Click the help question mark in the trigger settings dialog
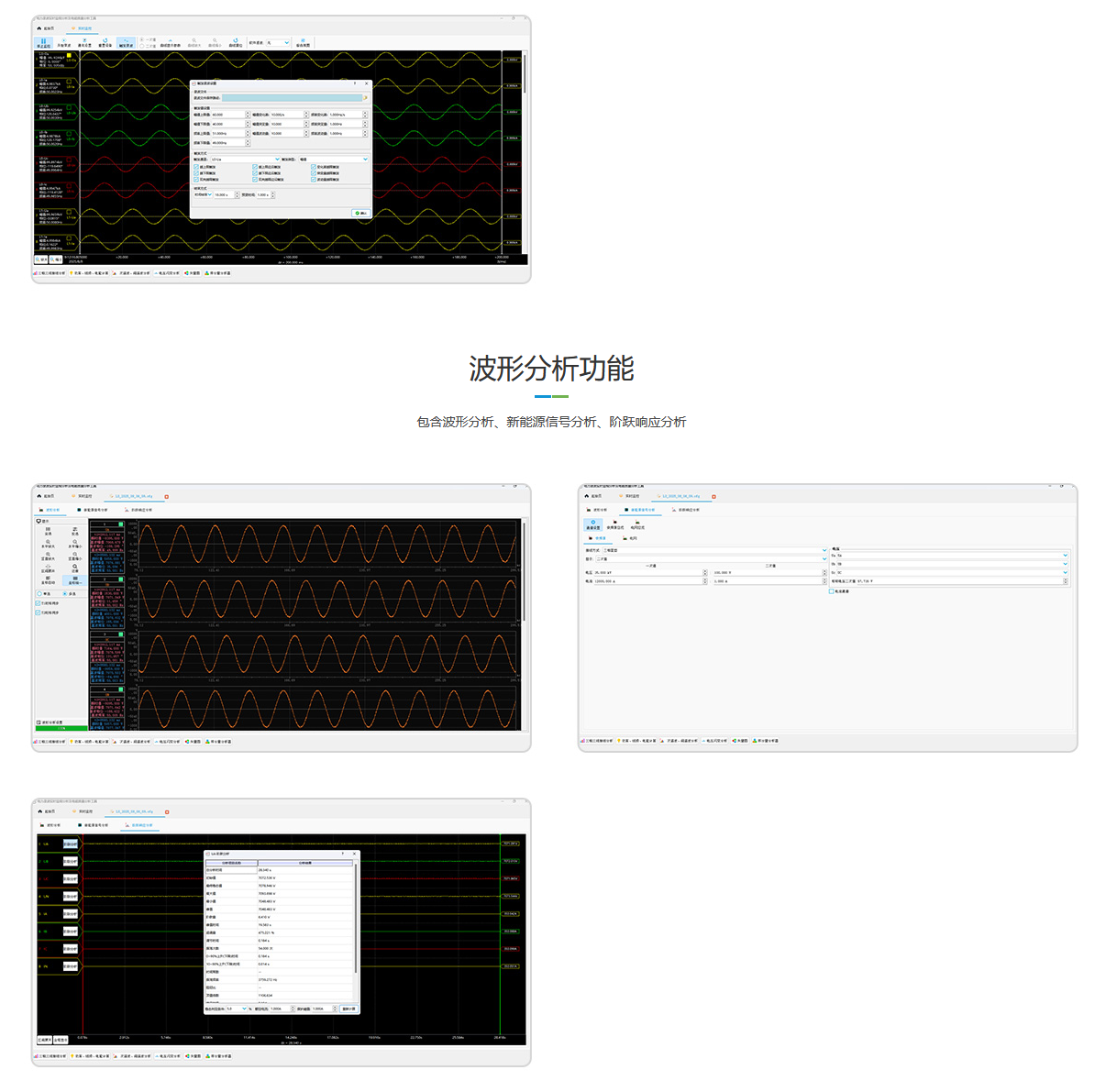This screenshot has height=1092, width=1106. pos(355,83)
